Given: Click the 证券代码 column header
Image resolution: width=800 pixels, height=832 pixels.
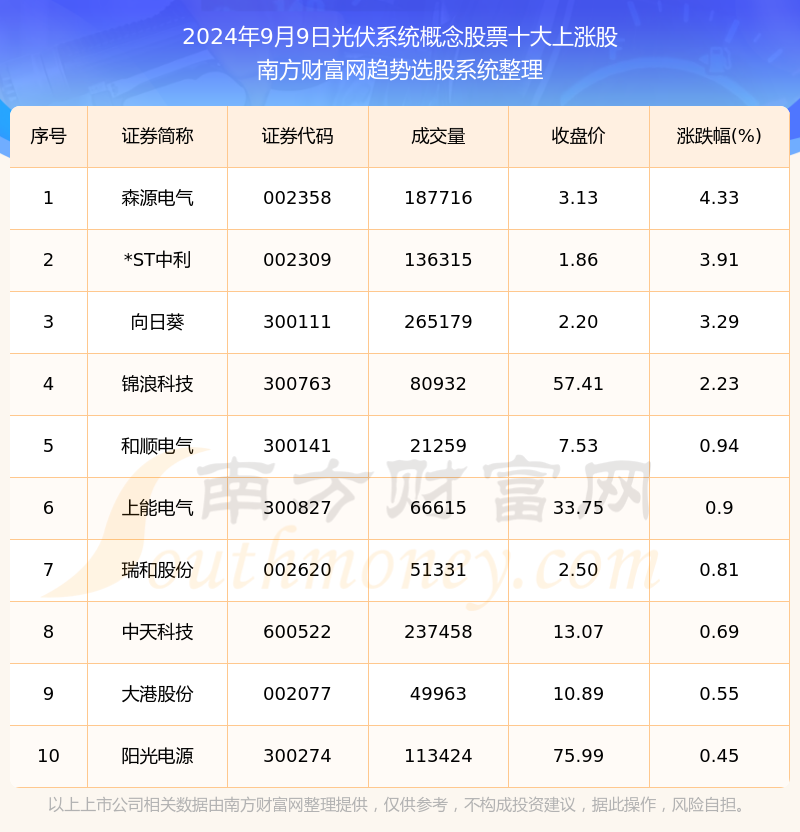Looking at the screenshot, I should (297, 136).
